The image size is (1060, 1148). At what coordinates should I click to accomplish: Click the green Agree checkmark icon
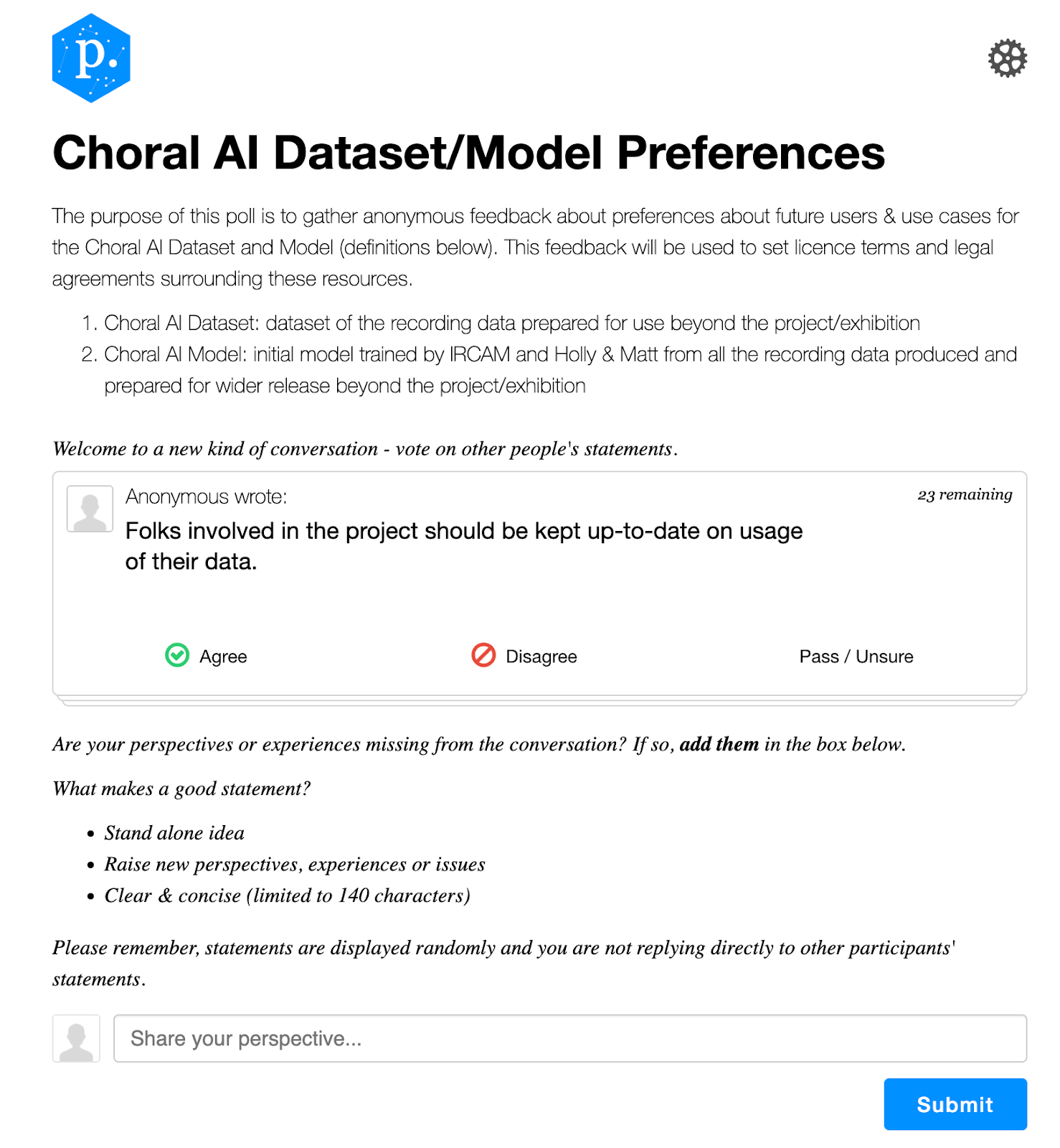pyautogui.click(x=177, y=655)
